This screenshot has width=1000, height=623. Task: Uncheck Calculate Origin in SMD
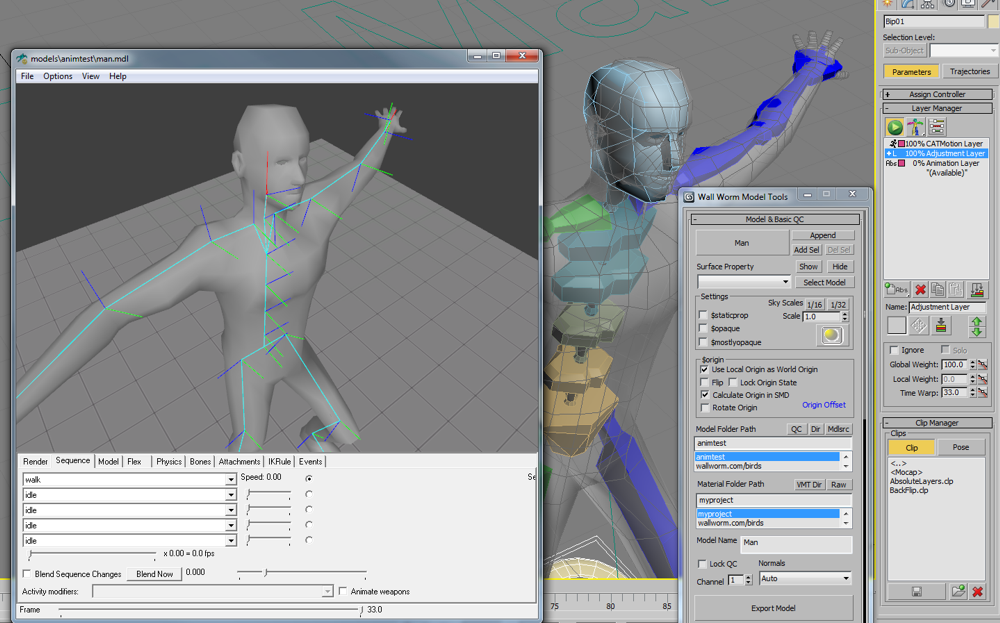[x=704, y=395]
